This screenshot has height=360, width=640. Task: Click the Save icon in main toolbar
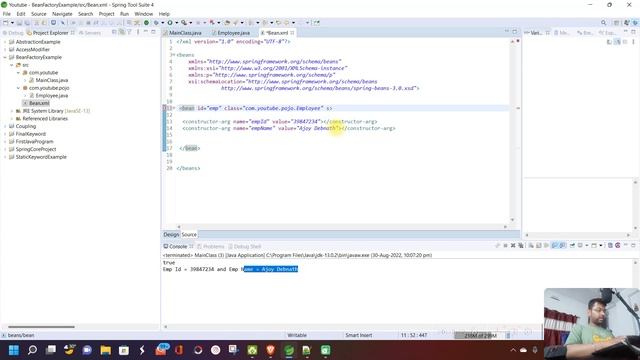(19, 23)
